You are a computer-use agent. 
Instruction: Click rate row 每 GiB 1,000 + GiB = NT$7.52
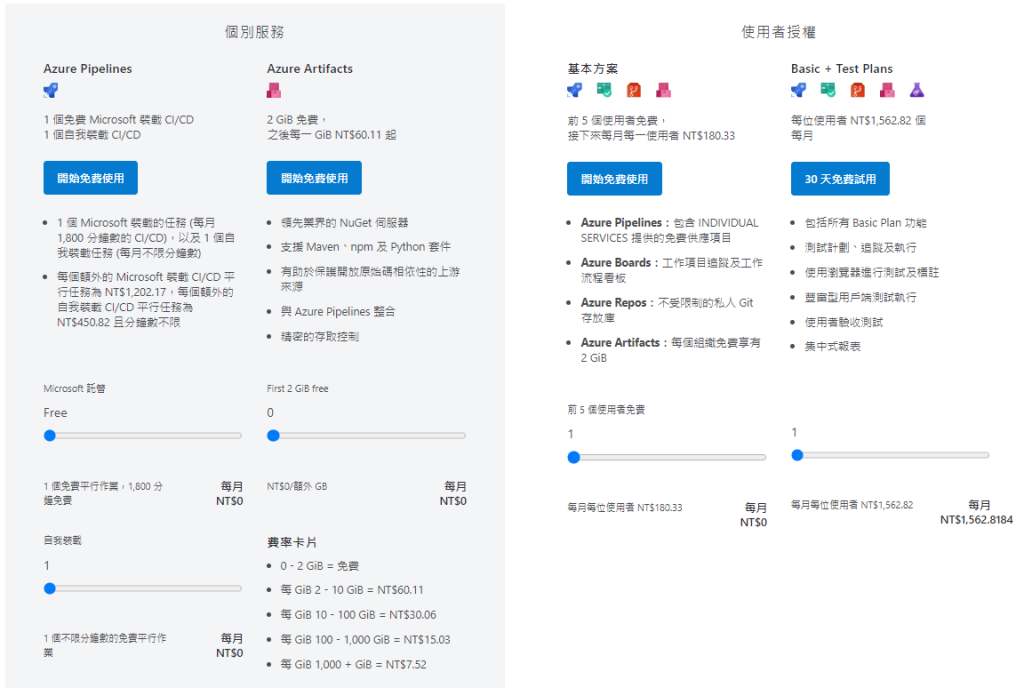353,665
